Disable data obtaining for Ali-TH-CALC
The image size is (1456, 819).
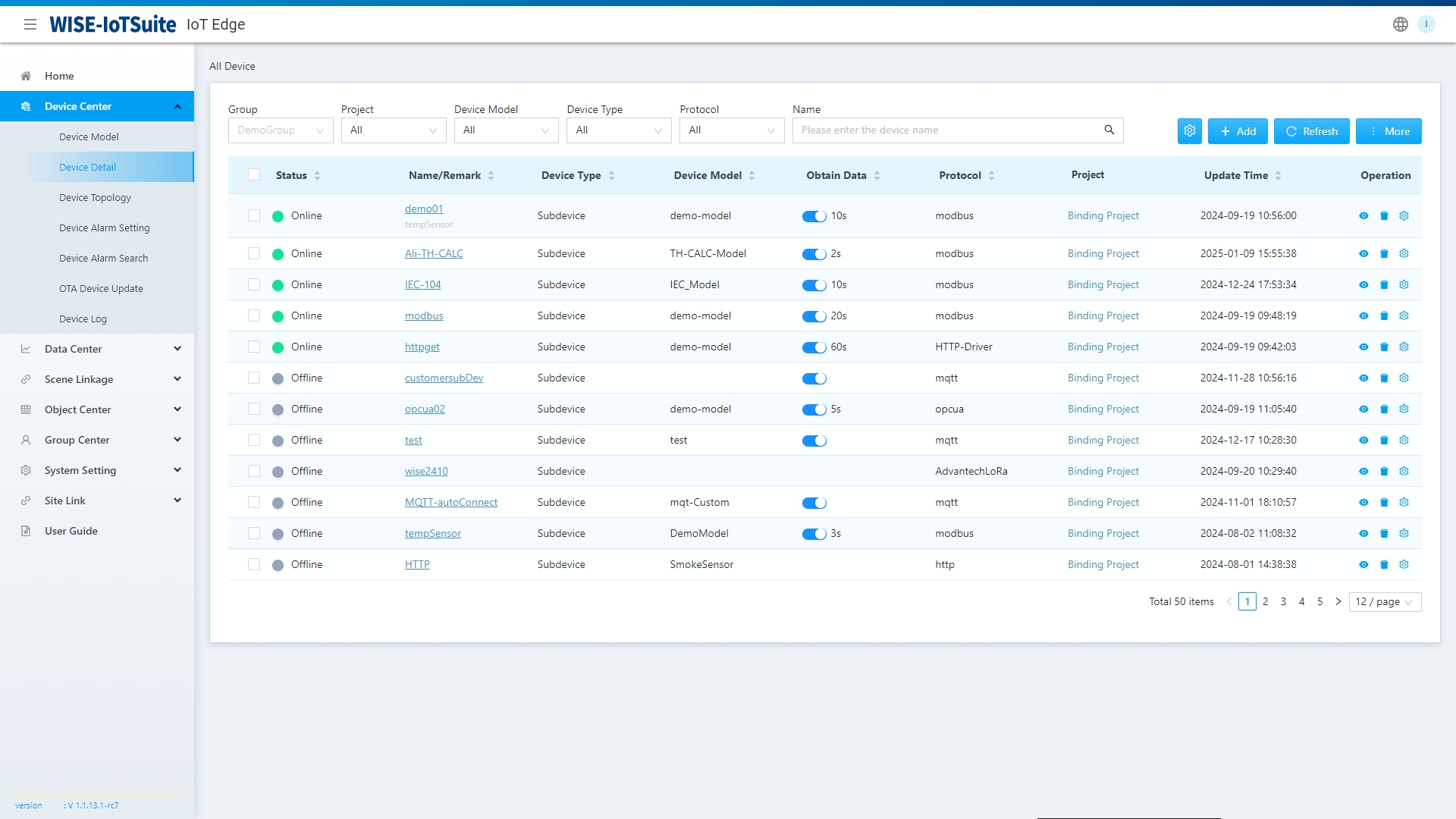click(814, 254)
